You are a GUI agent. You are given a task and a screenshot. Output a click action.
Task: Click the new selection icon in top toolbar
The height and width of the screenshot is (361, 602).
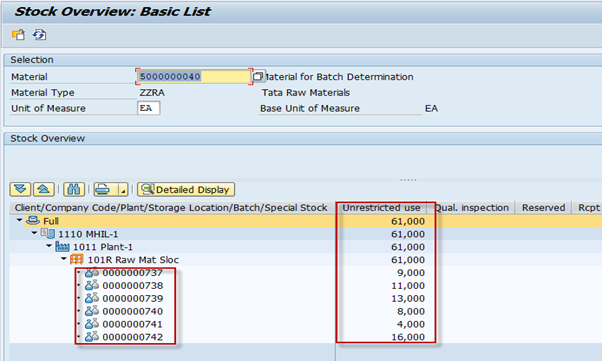18,35
